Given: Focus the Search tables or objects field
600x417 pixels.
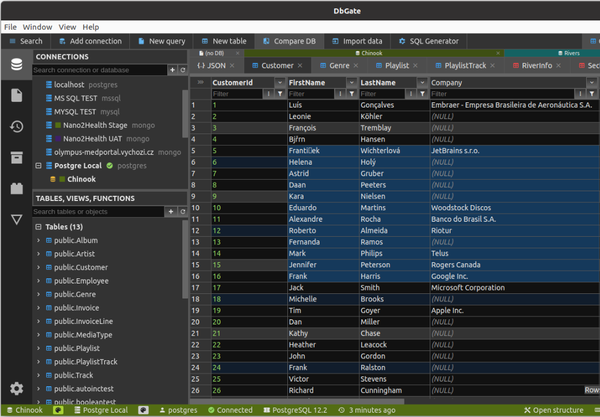Looking at the screenshot, I should tap(98, 212).
